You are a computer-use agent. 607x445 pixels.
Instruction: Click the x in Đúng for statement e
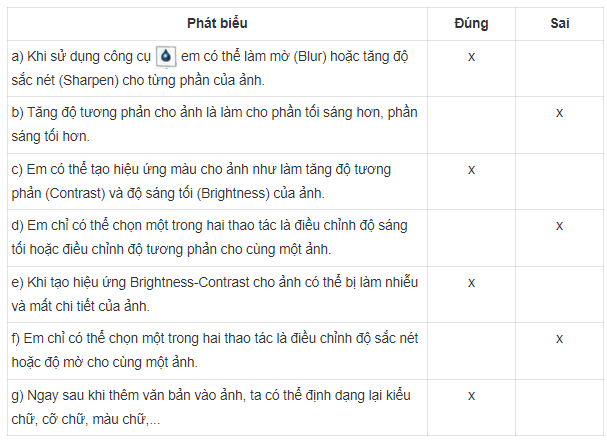coord(471,282)
